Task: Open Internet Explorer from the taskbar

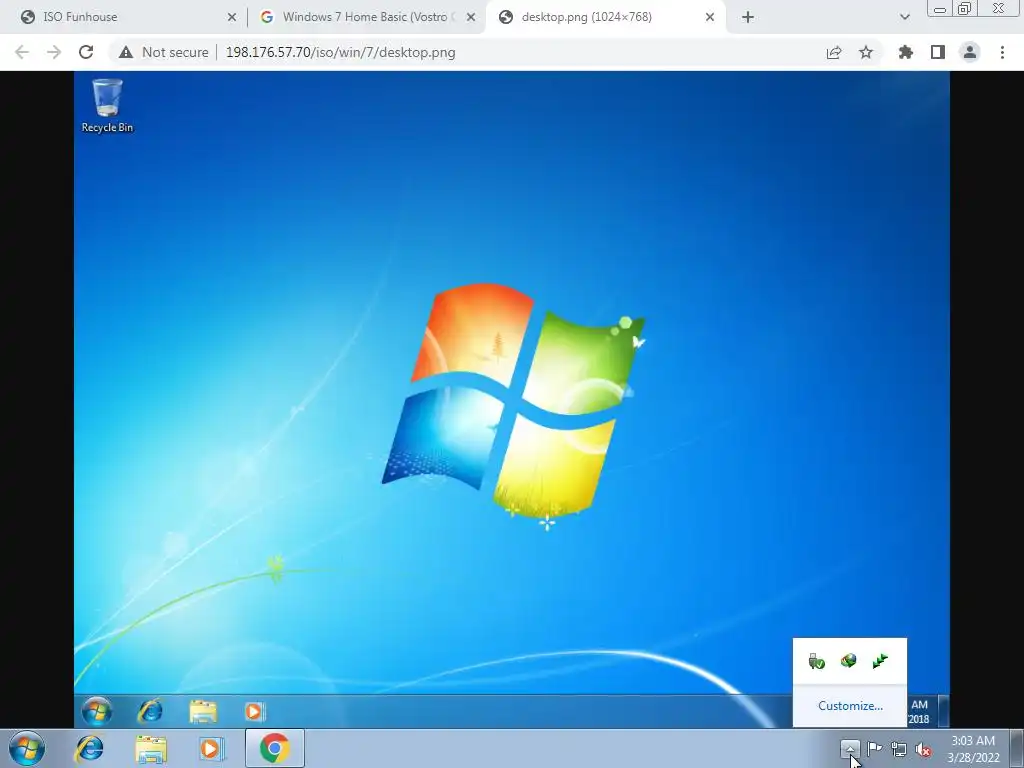Action: 89,748
